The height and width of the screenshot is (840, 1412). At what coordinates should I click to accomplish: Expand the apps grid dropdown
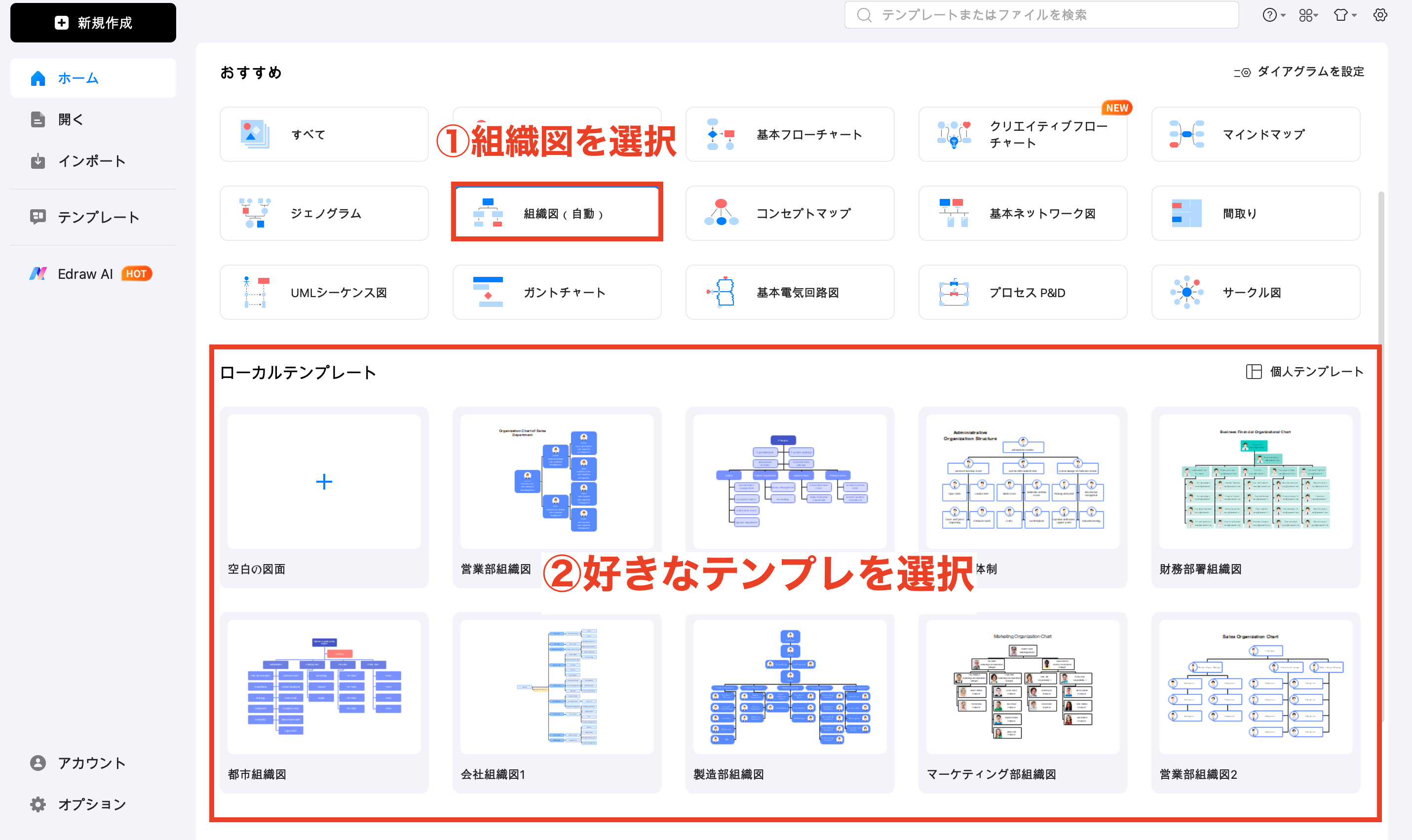pyautogui.click(x=1307, y=15)
